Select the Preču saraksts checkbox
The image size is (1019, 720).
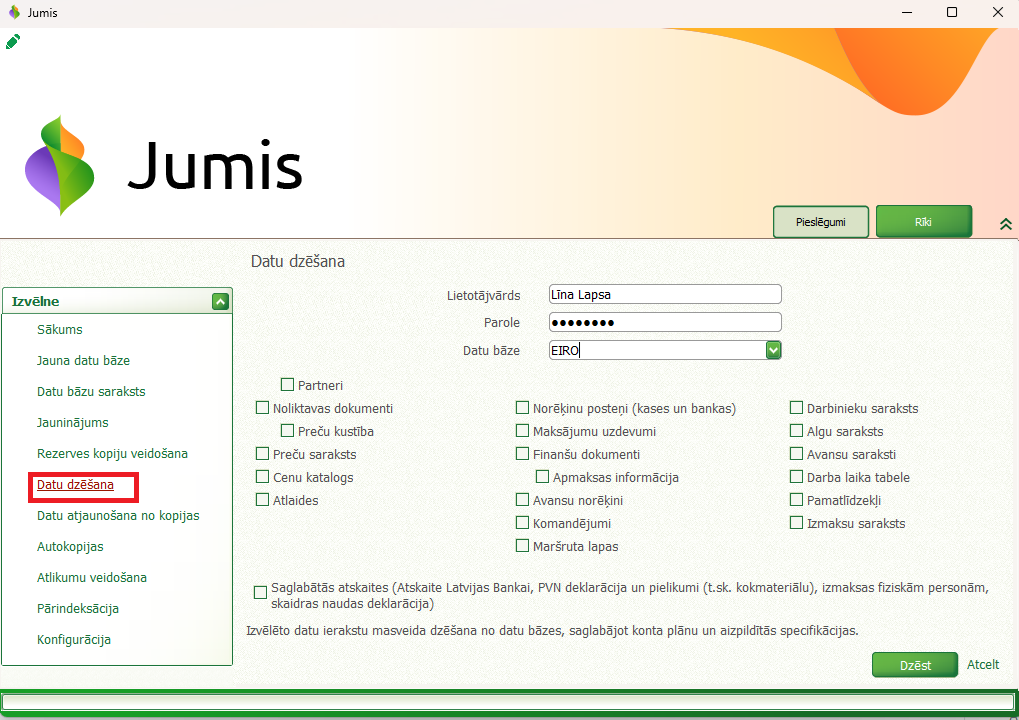point(263,454)
